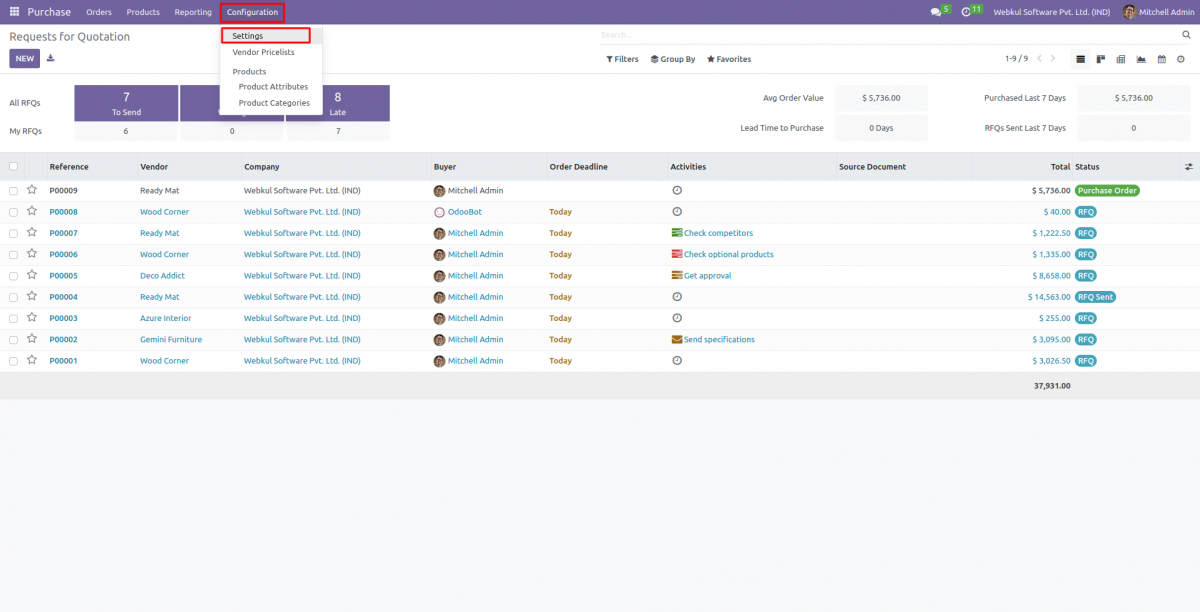Open activities using the clock icon
This screenshot has width=1200, height=612.
click(x=965, y=11)
